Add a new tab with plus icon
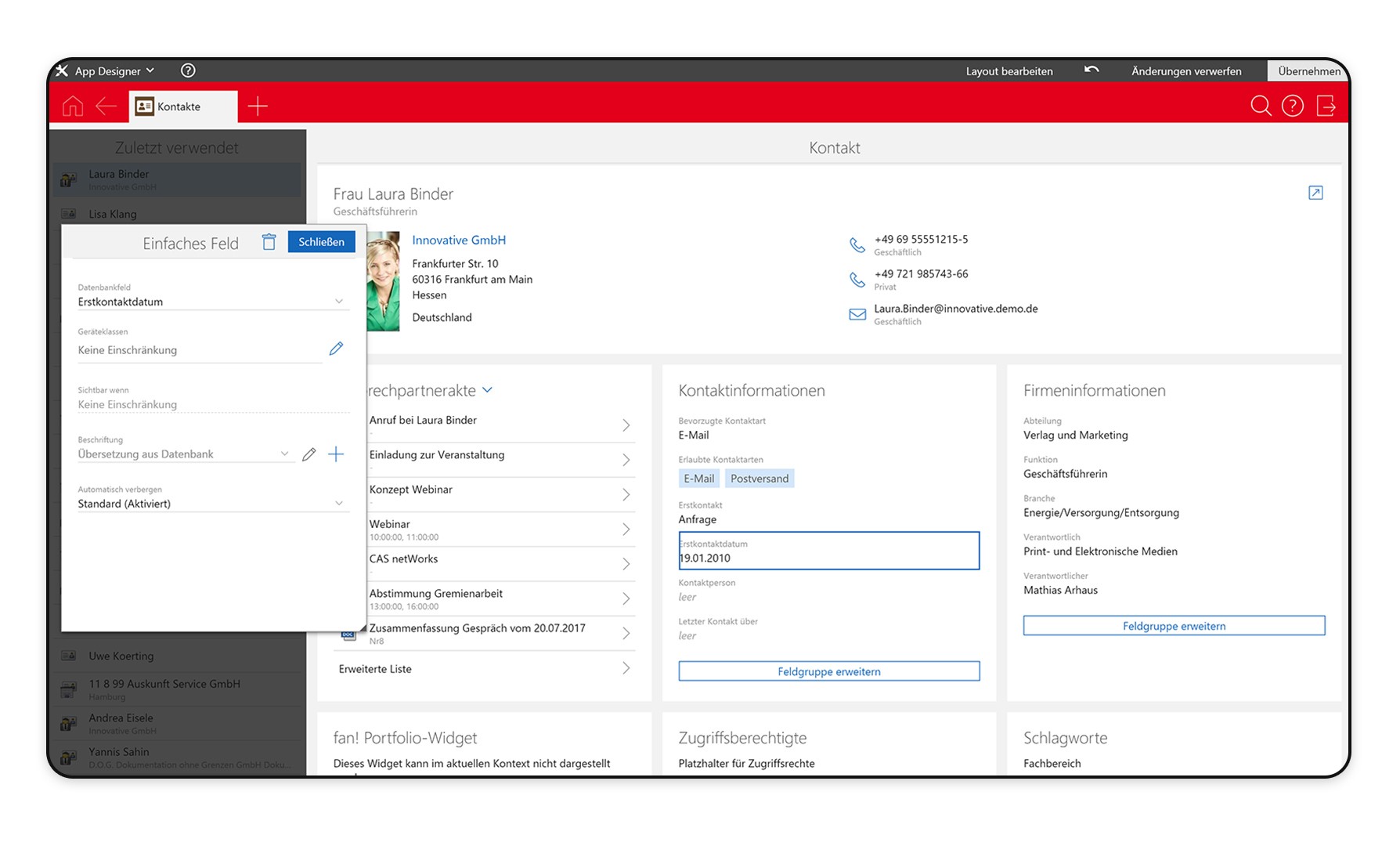 pos(258,106)
